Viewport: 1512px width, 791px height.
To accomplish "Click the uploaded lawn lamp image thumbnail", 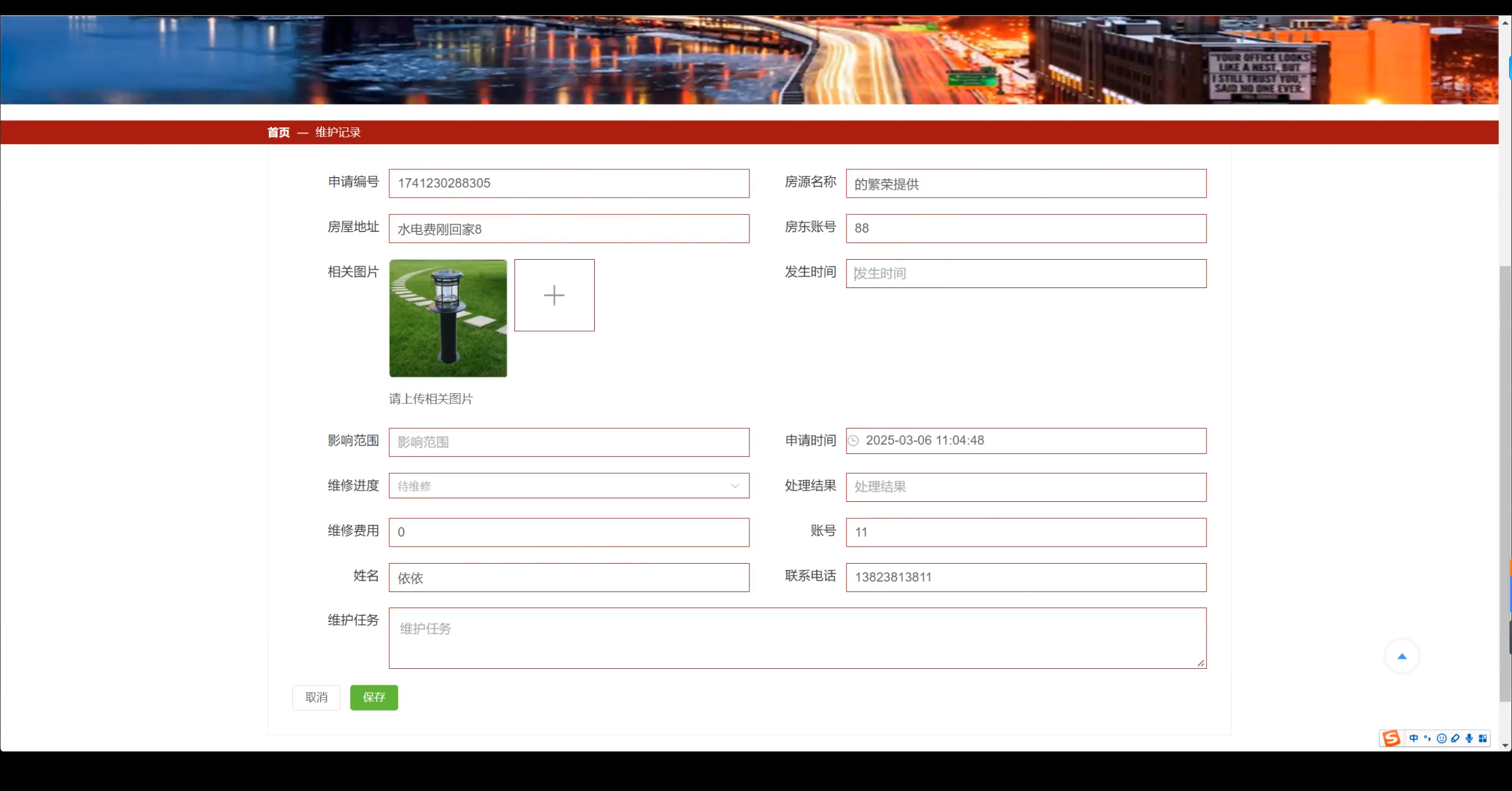I will point(448,318).
